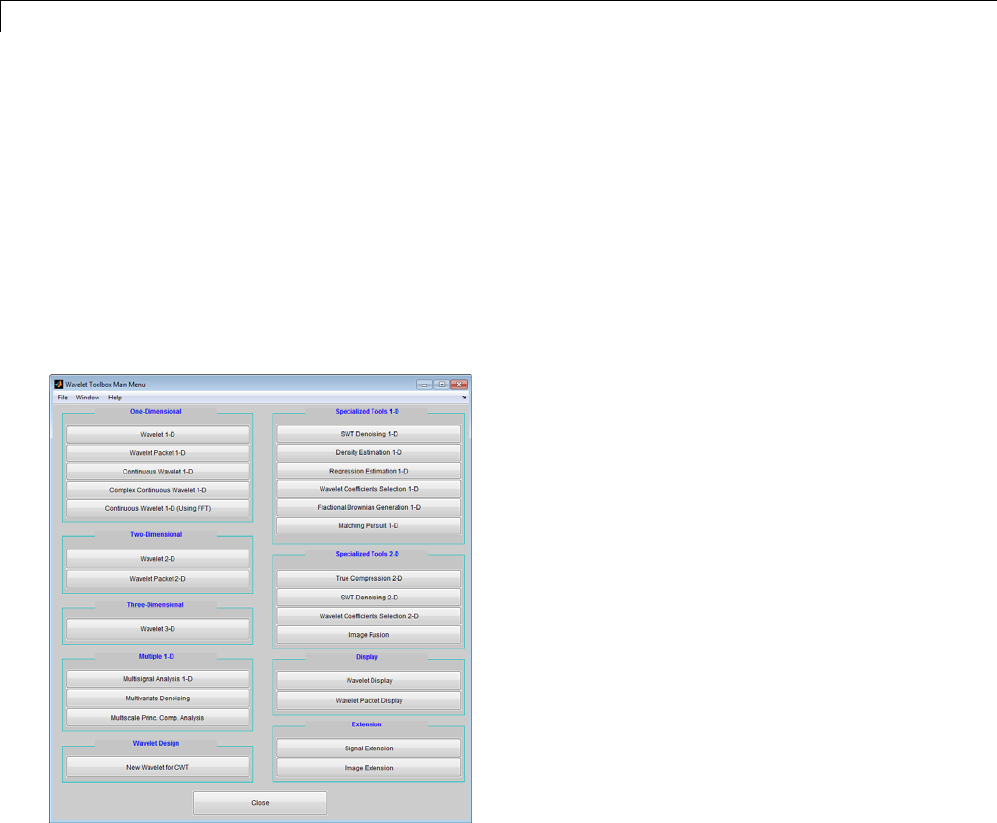Open Regression Estimation 1-D
The height and width of the screenshot is (823, 997).
369,471
